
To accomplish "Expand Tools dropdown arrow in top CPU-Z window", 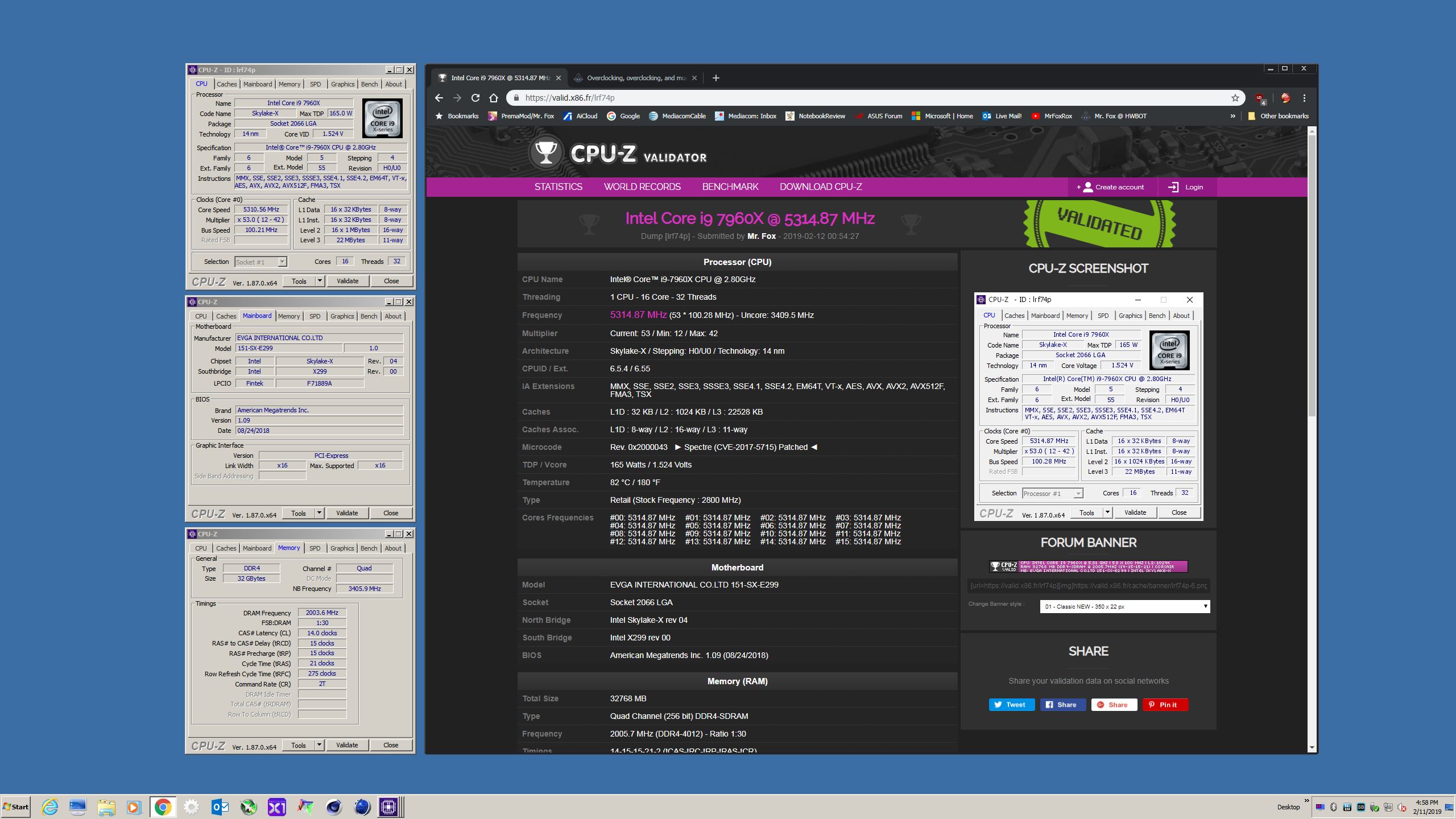I will pyautogui.click(x=320, y=281).
